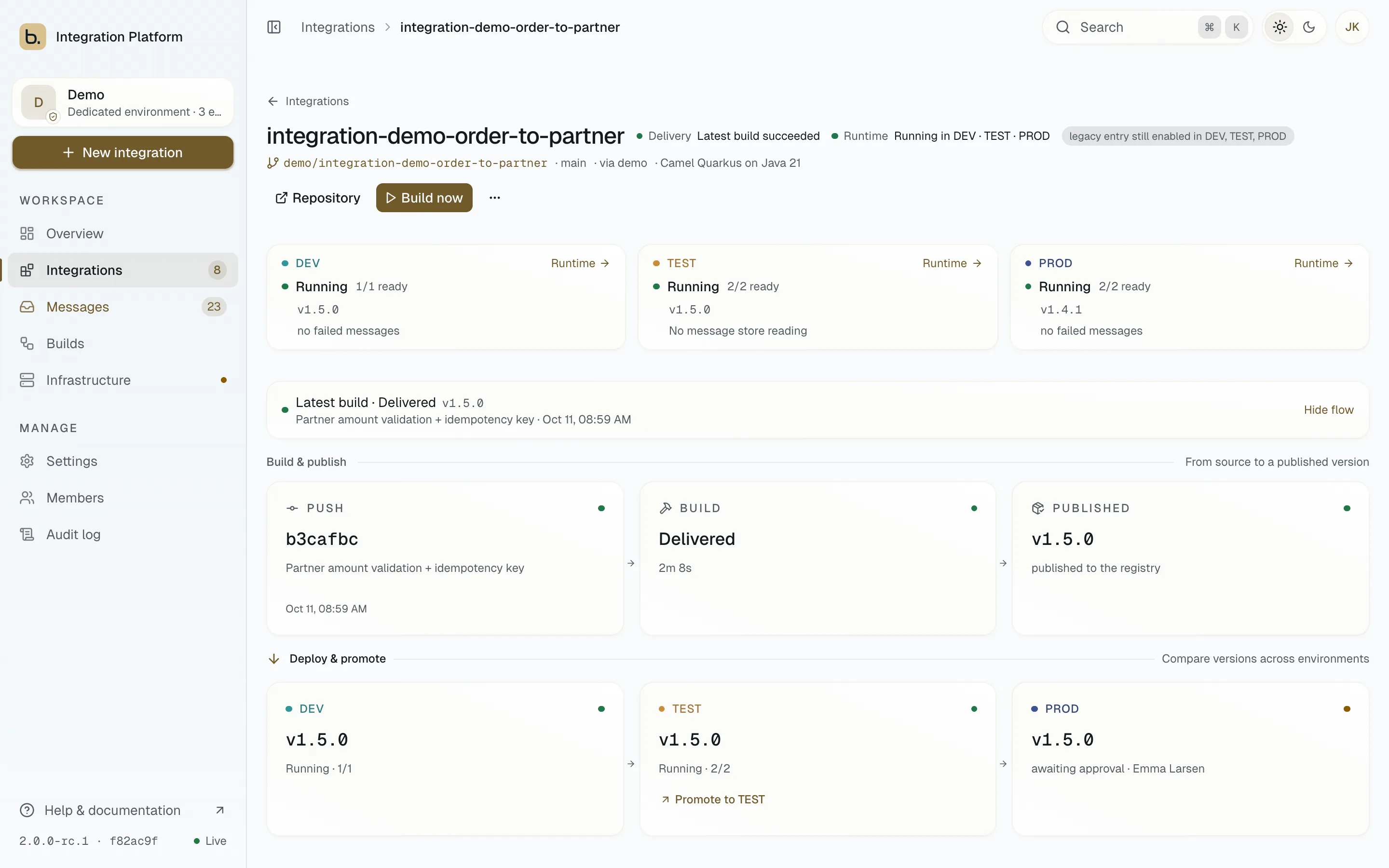The width and height of the screenshot is (1389, 868).
Task: Switch to dark theme moon icon
Action: (1309, 27)
